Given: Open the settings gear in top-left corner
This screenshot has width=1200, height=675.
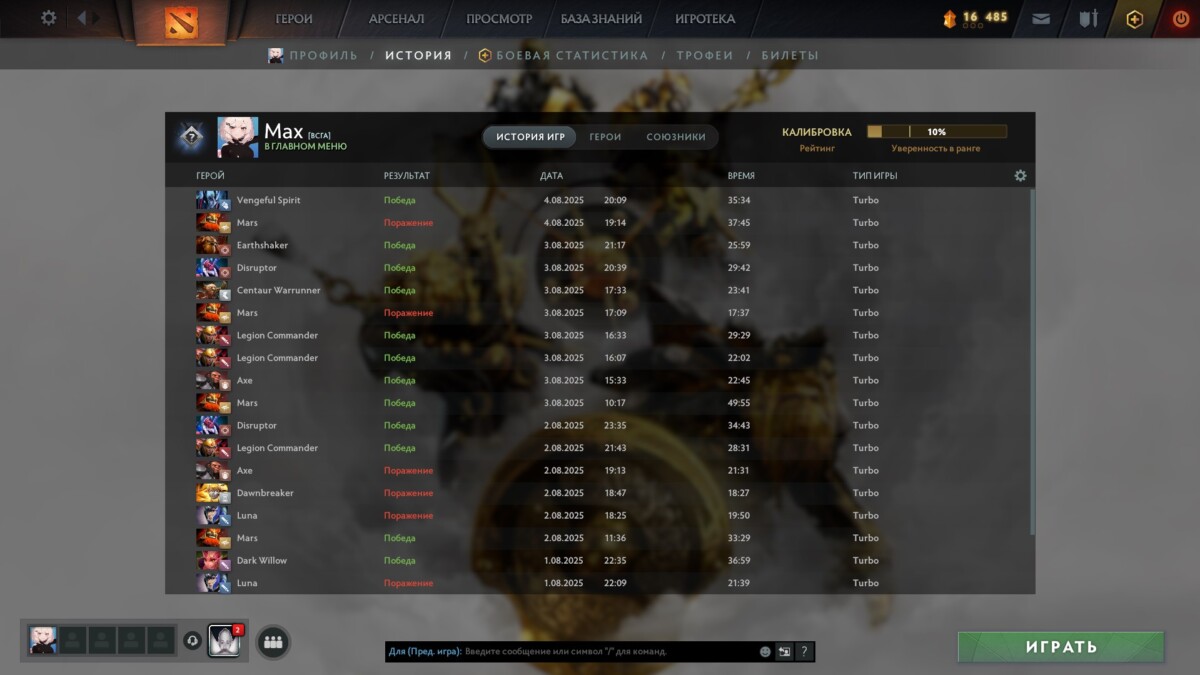Looking at the screenshot, I should point(46,17).
